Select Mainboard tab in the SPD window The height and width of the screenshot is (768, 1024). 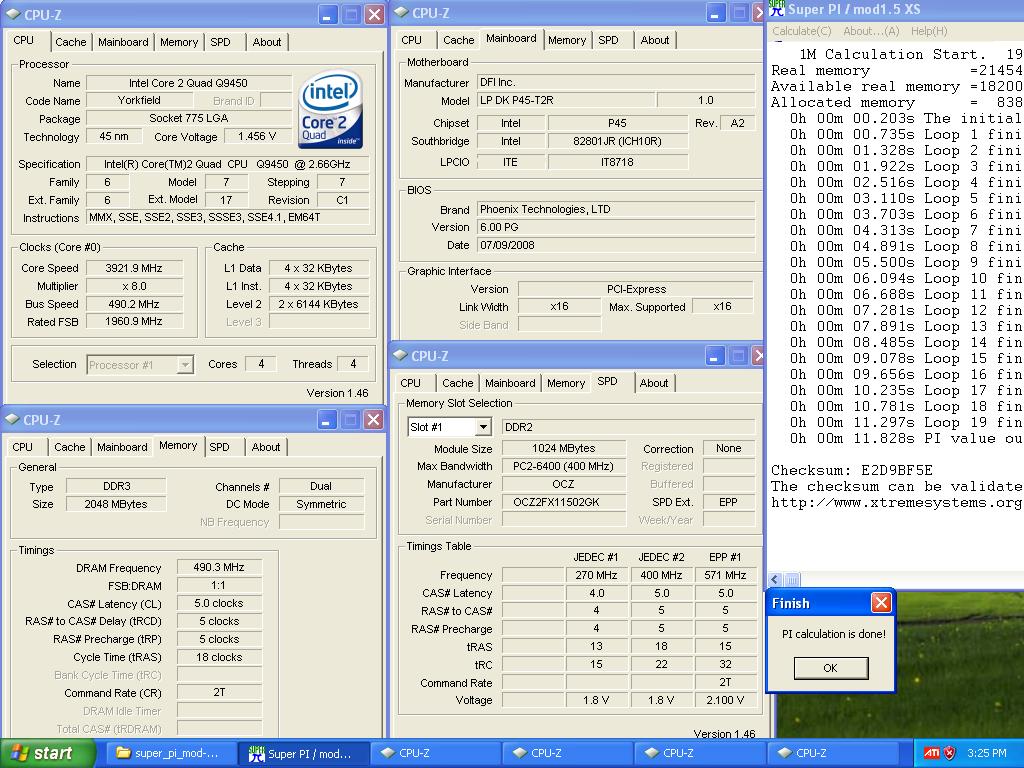pos(509,383)
